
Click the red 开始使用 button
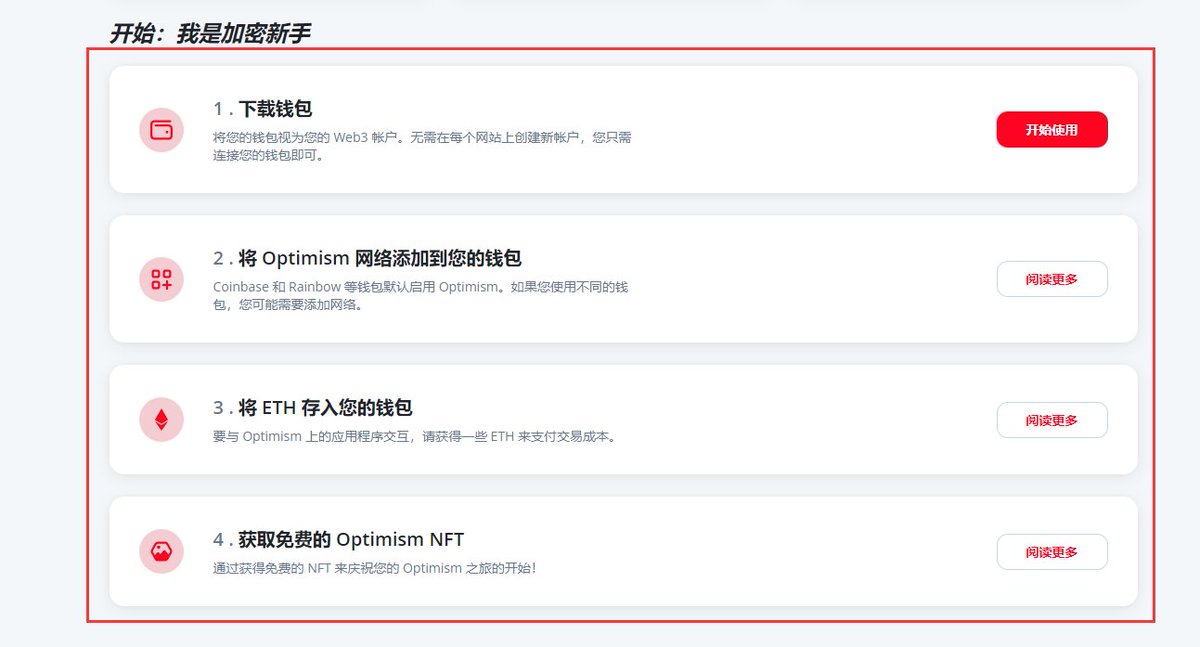(x=1052, y=130)
